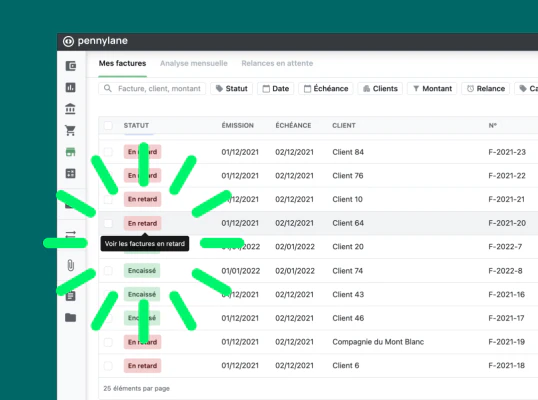Screen dimensions: 538x400
Task: Expand the Montant filter
Action: [x=432, y=89]
